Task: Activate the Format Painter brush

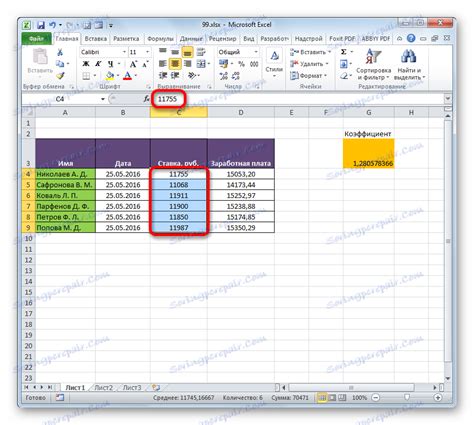Action: click(60, 76)
